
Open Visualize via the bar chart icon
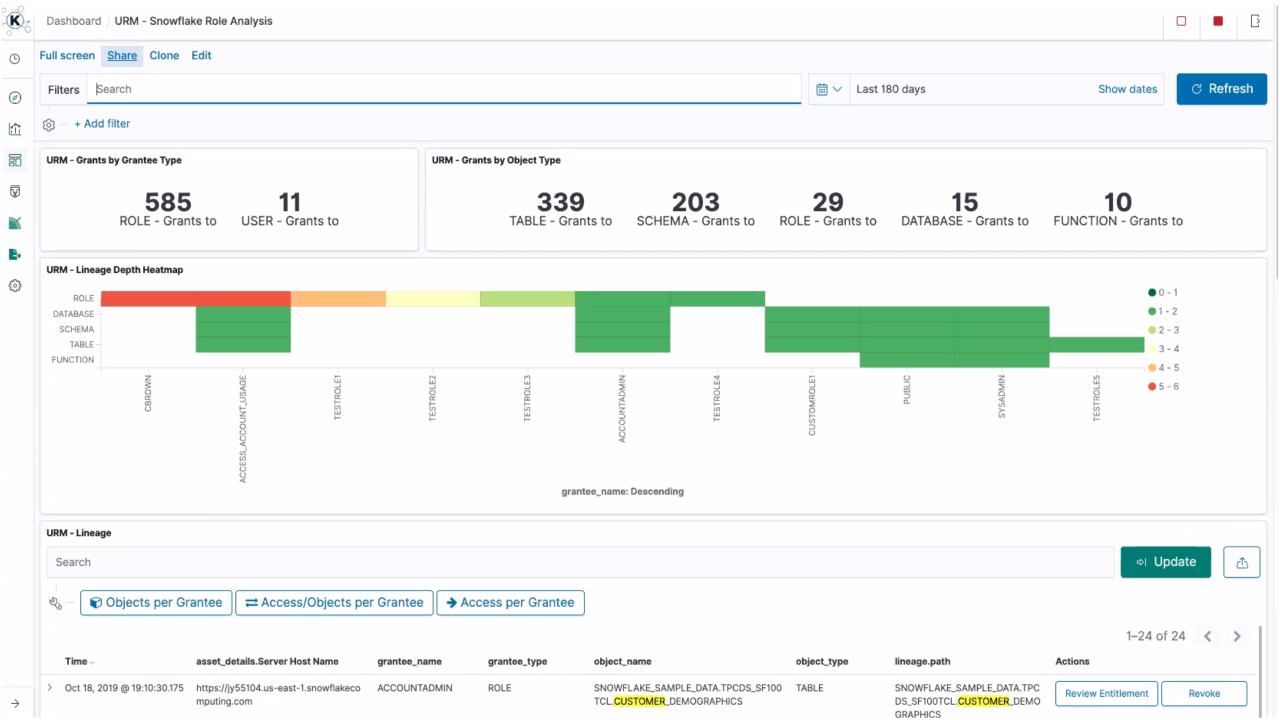[15, 129]
